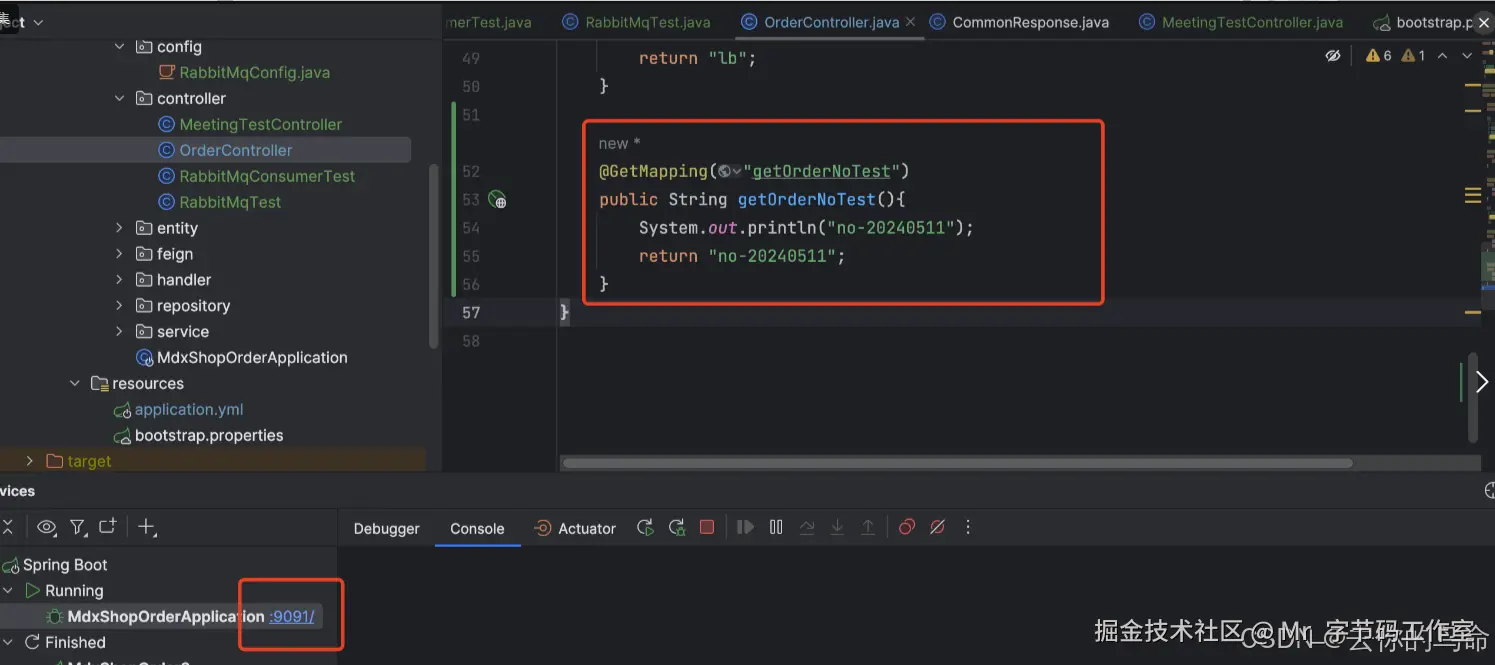This screenshot has width=1495, height=665.
Task: Click line number 57 in the gutter
Action: [x=470, y=313]
